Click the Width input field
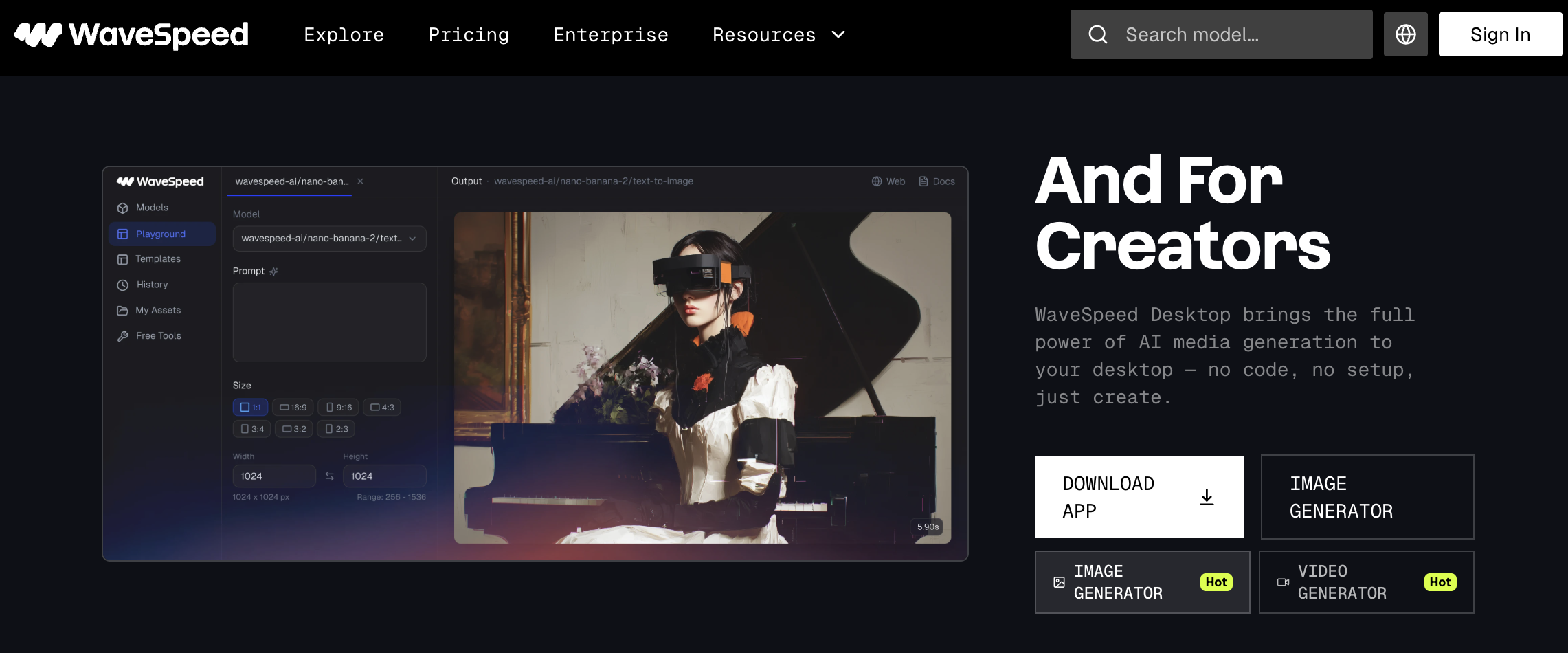The image size is (1568, 653). point(274,476)
